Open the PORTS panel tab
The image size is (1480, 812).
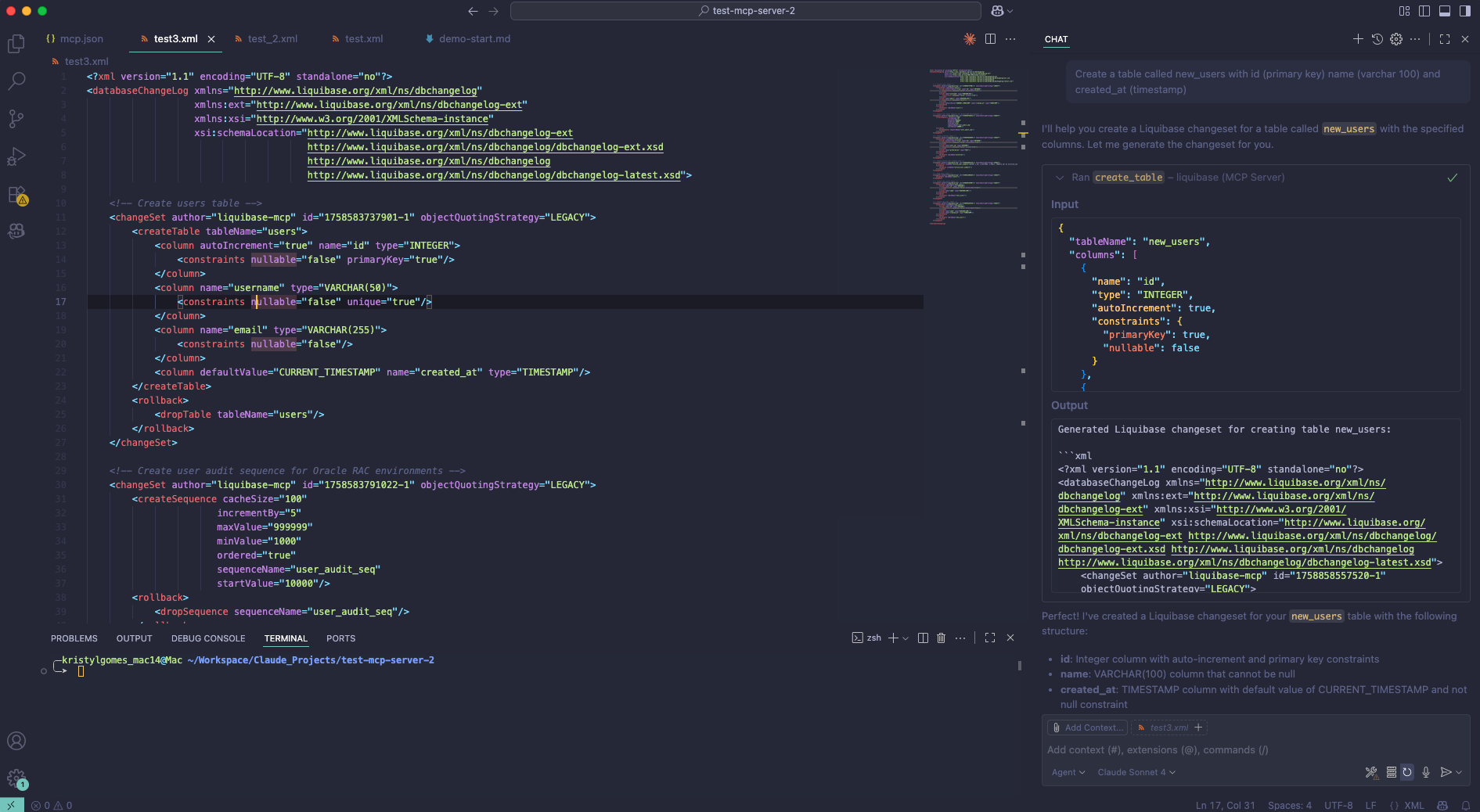[340, 638]
